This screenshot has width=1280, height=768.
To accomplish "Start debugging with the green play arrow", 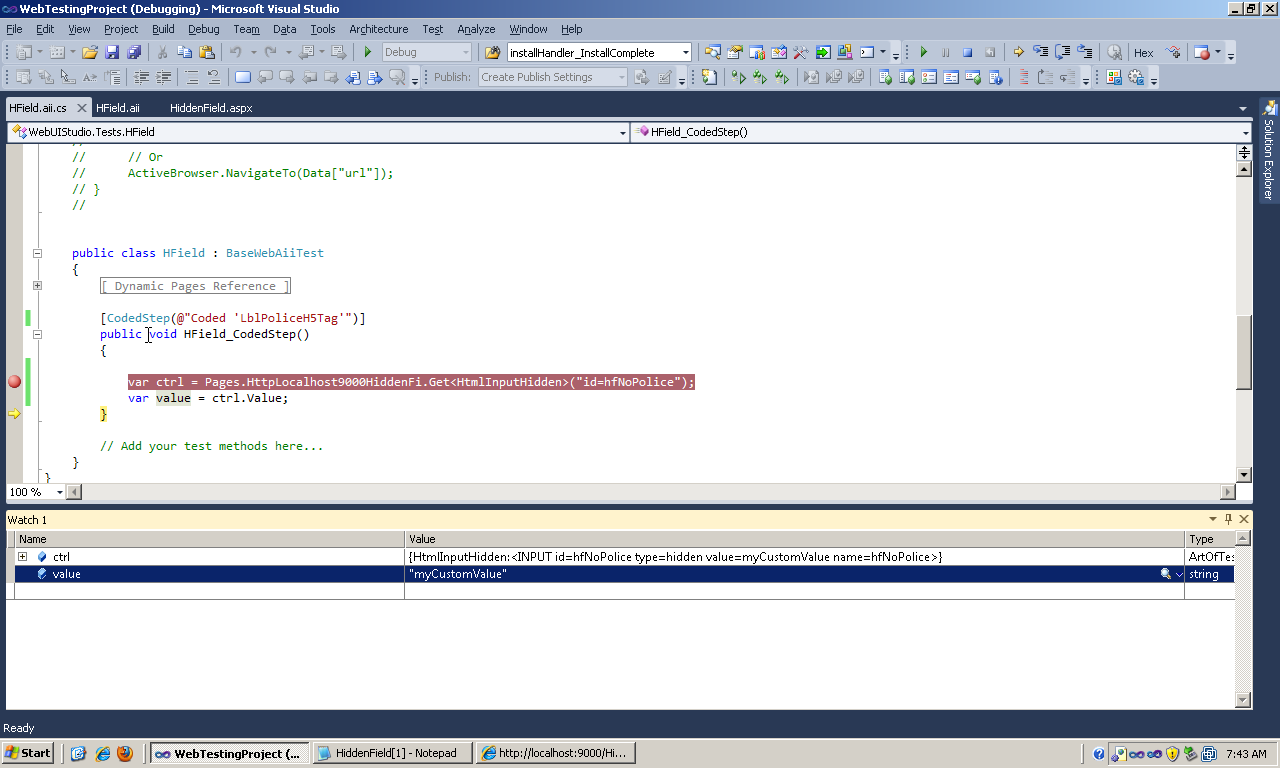I will click(368, 53).
